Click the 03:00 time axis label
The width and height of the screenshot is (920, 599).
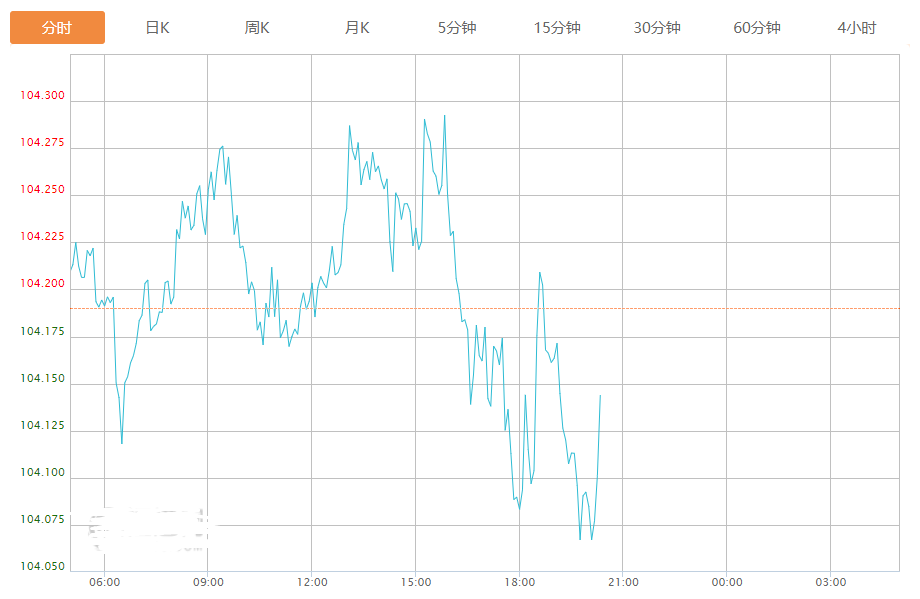click(830, 582)
